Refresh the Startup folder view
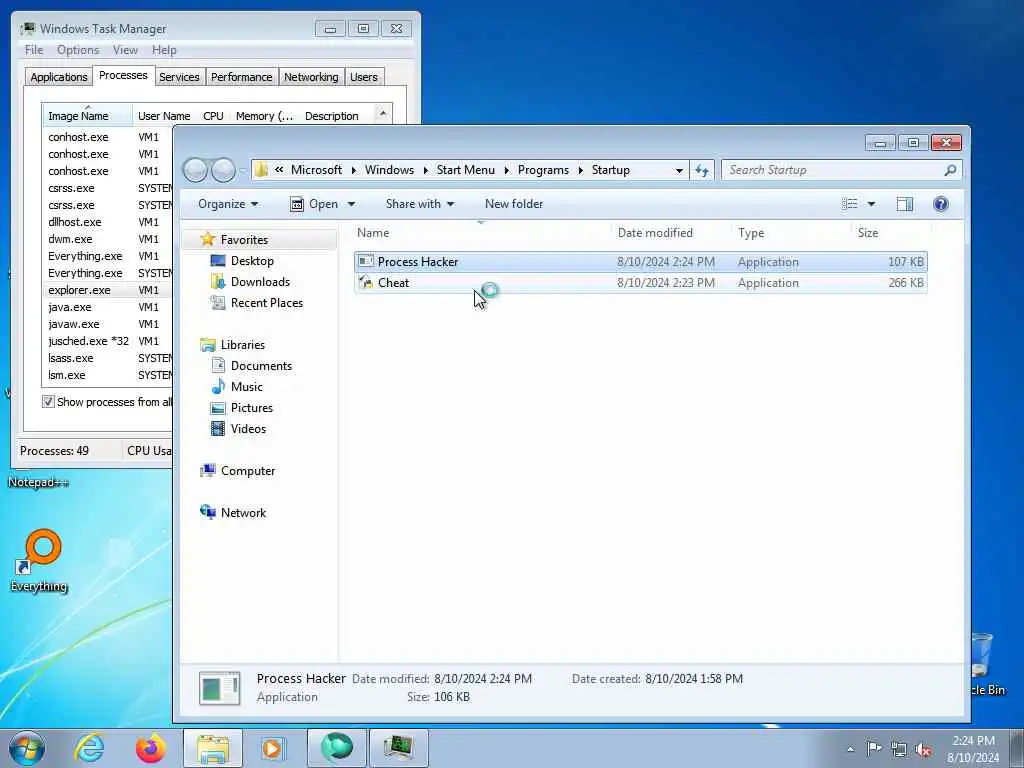 (701, 170)
